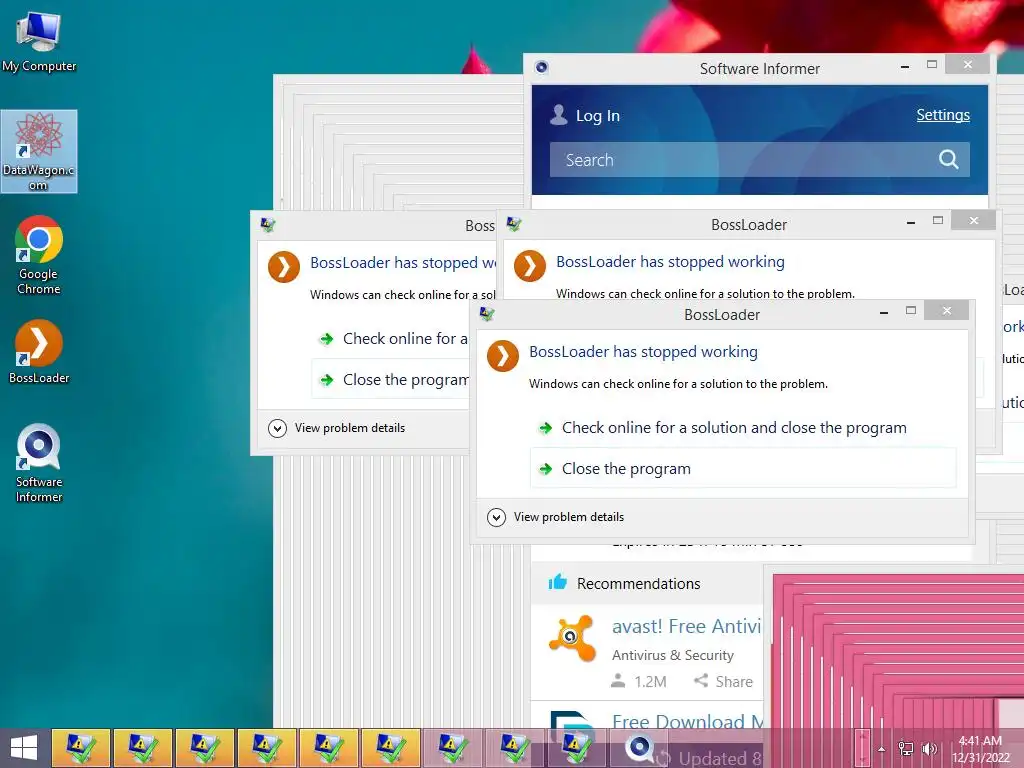1024x768 pixels.
Task: Close the middle BossLoader dialog window
Action: [x=973, y=221]
